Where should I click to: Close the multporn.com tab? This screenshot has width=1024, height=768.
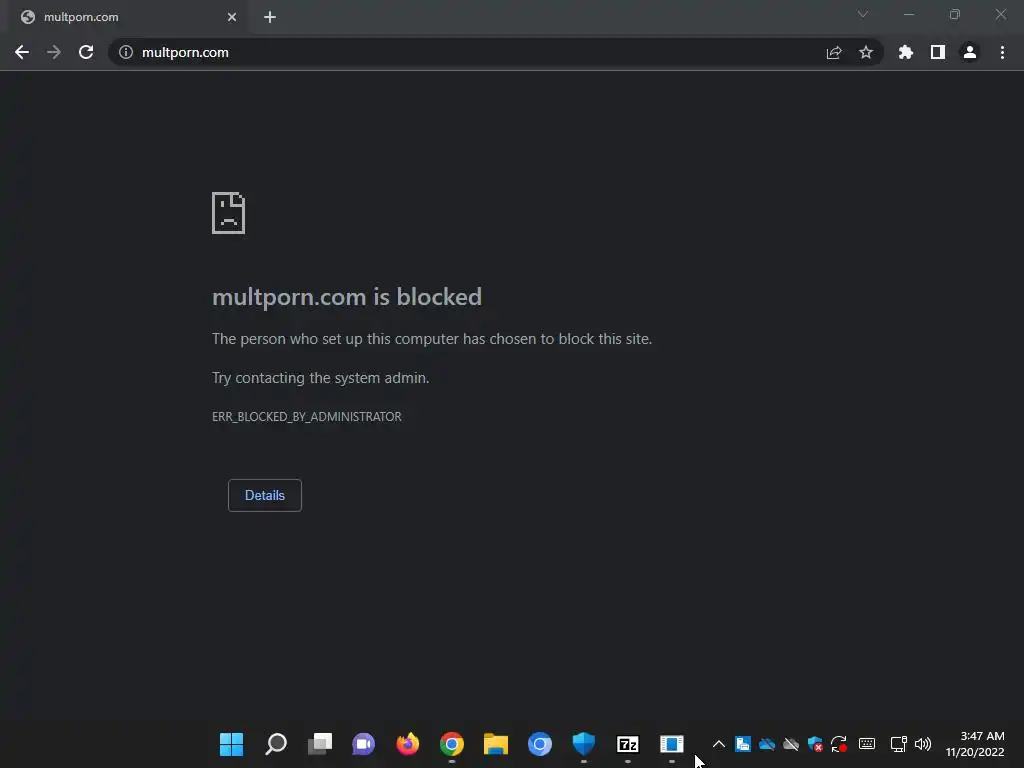tap(232, 17)
